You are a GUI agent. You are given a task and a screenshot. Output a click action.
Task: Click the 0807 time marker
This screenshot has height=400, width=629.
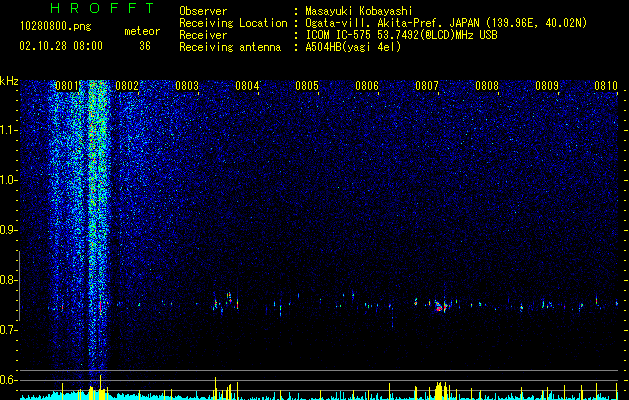click(x=427, y=86)
